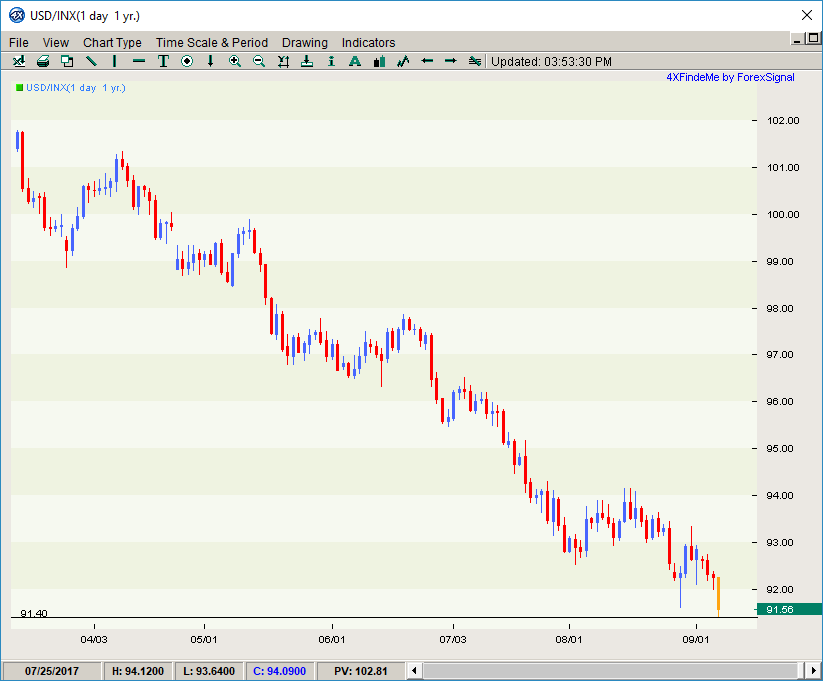The image size is (823, 681).
Task: Click the inner window restore button
Action: pyautogui.click(x=814, y=38)
